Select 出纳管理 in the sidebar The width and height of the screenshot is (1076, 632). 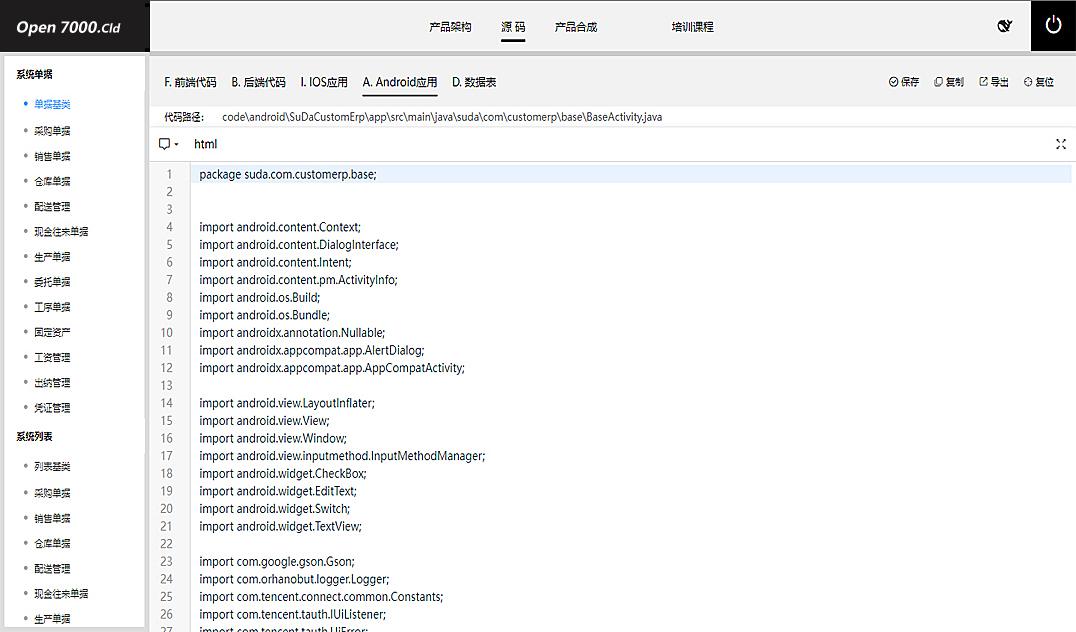click(x=52, y=382)
